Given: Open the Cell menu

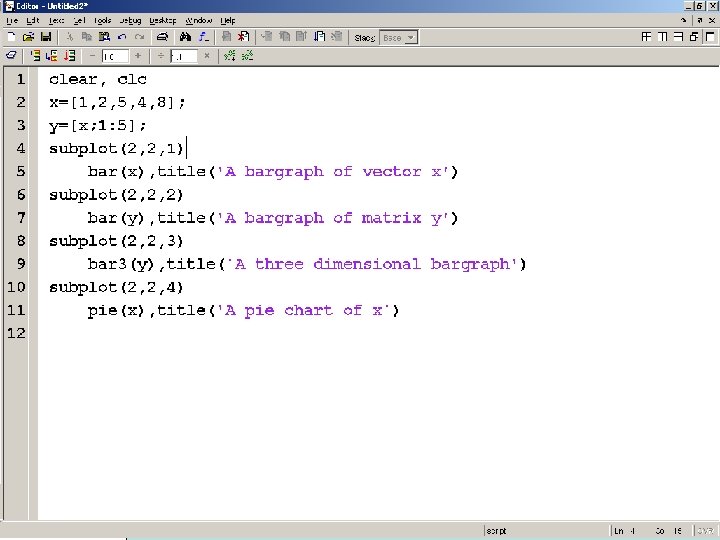Looking at the screenshot, I should tap(79, 20).
